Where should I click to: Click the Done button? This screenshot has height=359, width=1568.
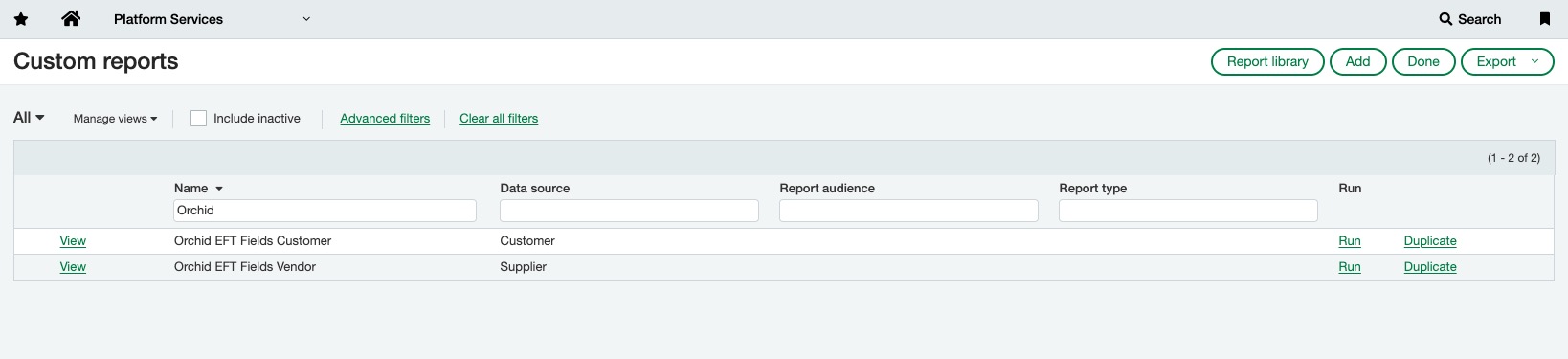click(x=1423, y=61)
